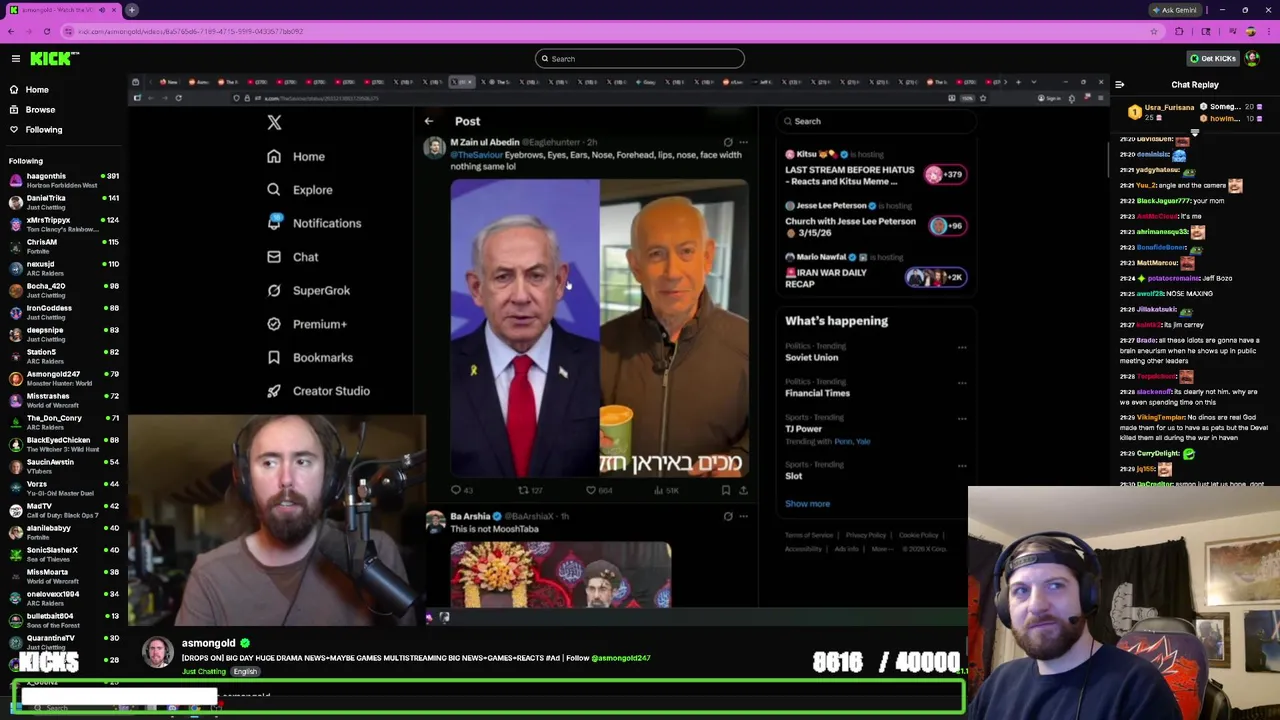The width and height of the screenshot is (1280, 720).
Task: Click Show more under What's happening
Action: pos(807,504)
